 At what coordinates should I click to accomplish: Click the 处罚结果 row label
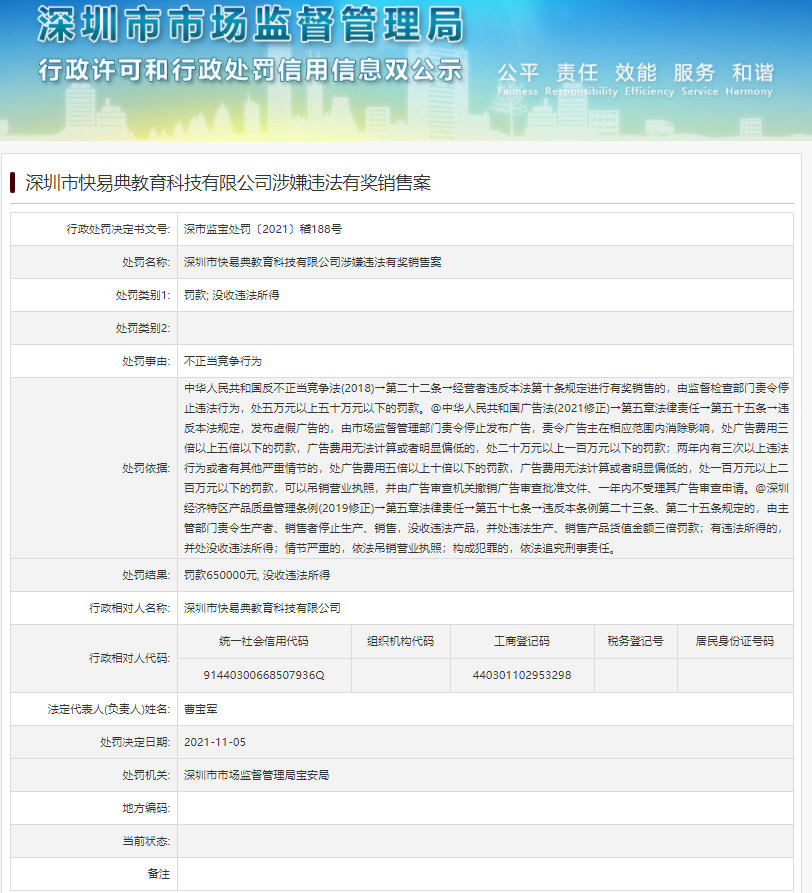[x=146, y=575]
